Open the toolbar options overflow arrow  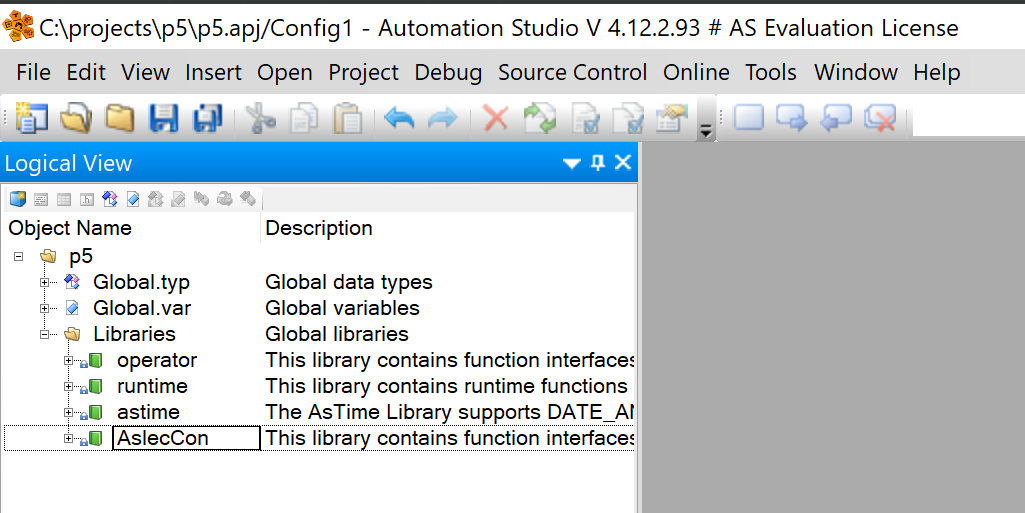tap(706, 130)
